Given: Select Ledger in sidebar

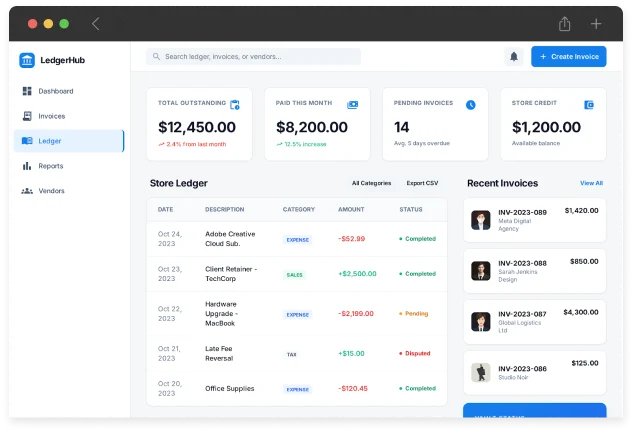Looking at the screenshot, I should coord(69,141).
